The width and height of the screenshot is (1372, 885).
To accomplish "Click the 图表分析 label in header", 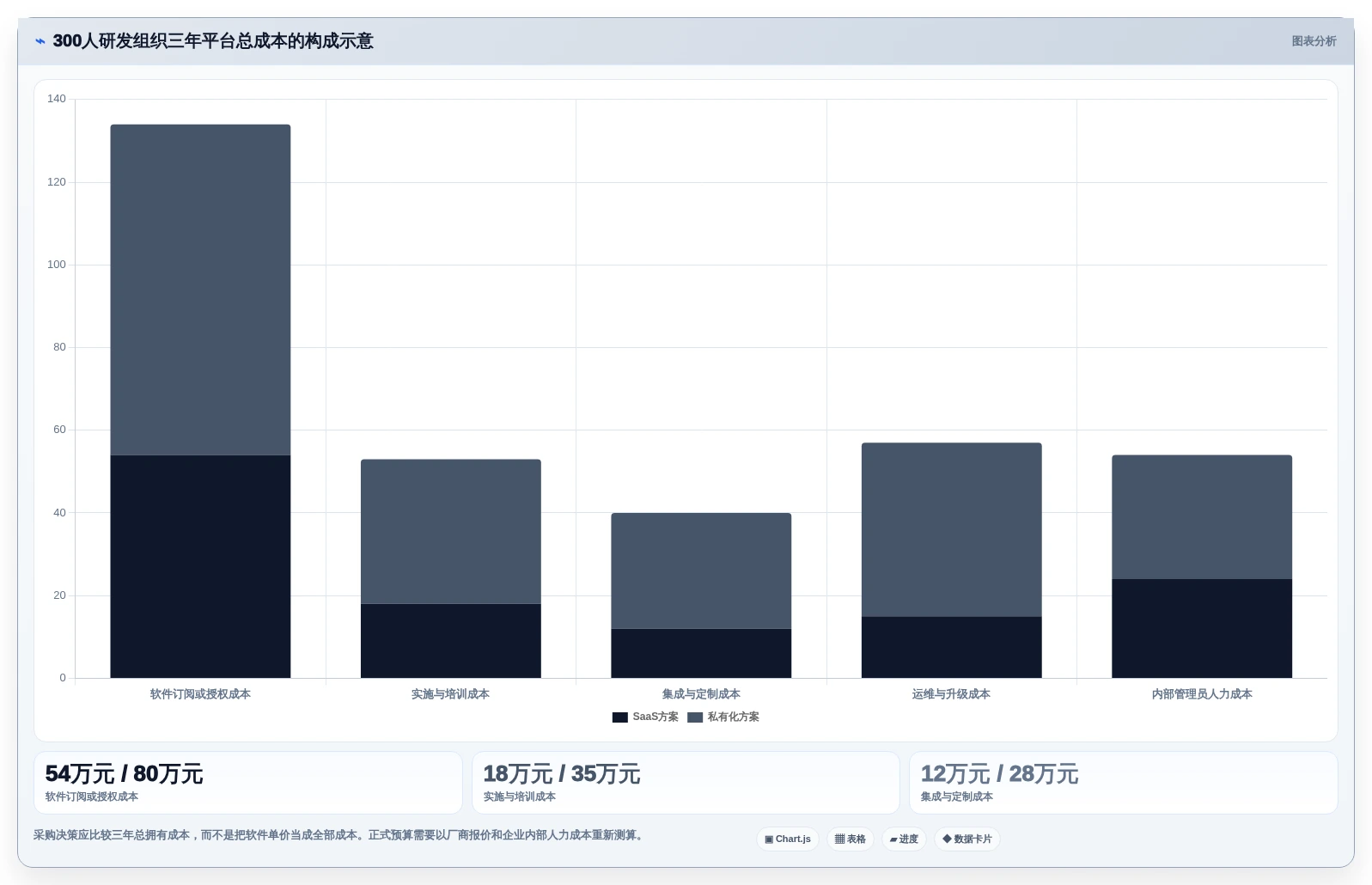I will (x=1314, y=41).
